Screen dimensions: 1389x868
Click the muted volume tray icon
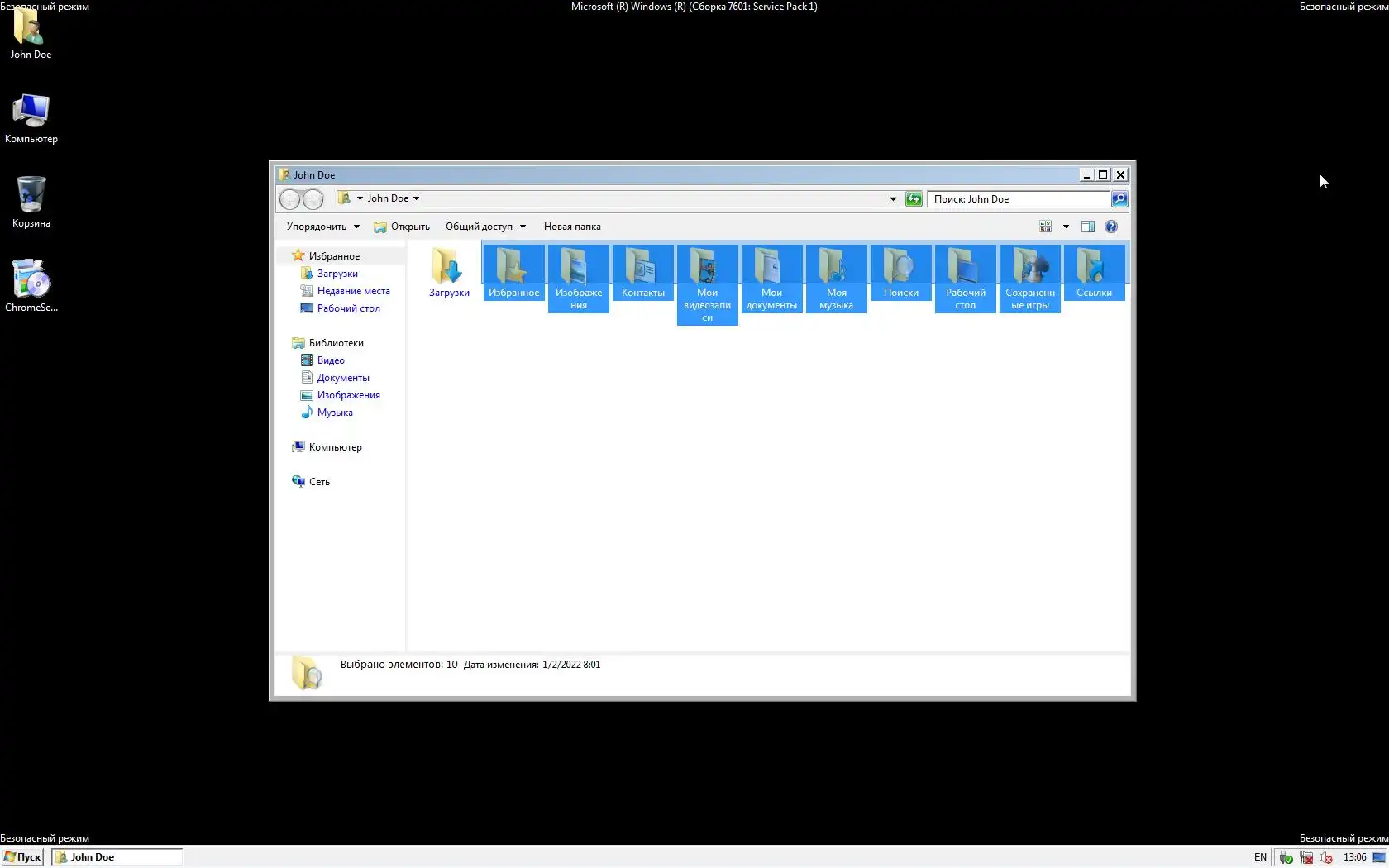[1326, 857]
